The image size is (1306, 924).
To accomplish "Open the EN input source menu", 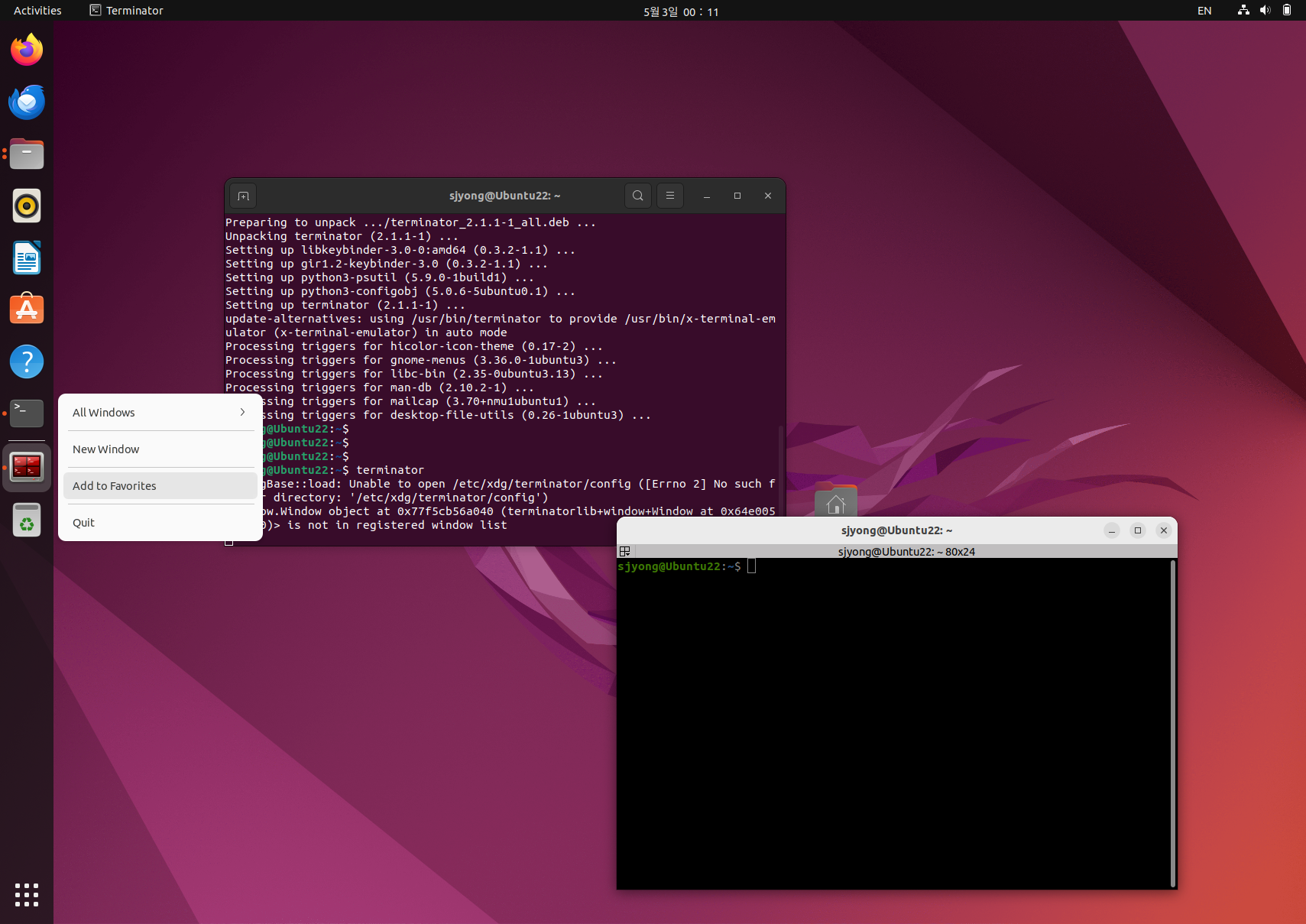I will tap(1204, 11).
